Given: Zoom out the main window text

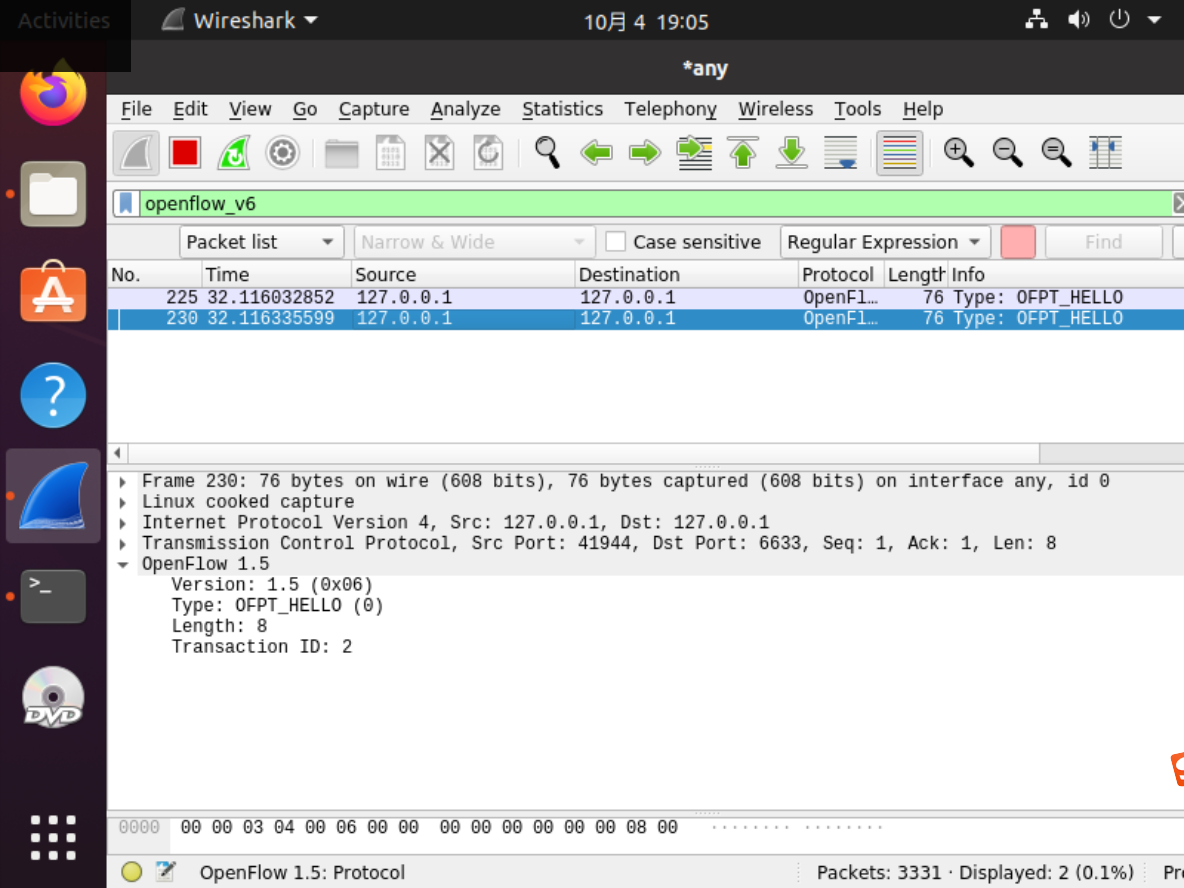Looking at the screenshot, I should coord(1007,153).
